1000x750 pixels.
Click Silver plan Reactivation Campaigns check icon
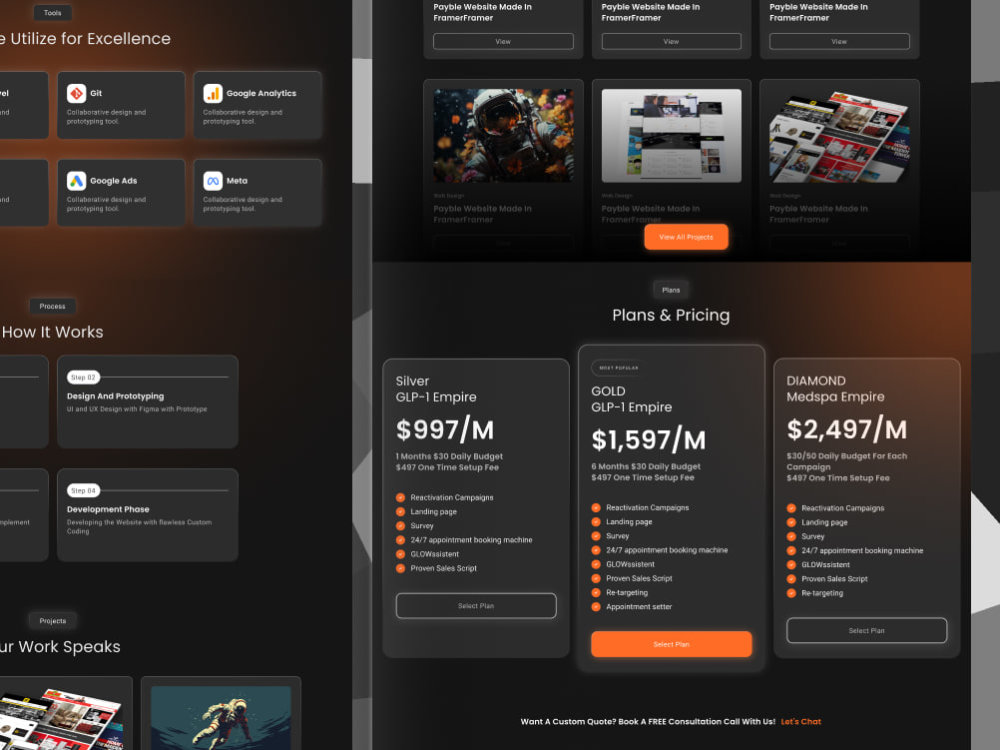coord(401,497)
